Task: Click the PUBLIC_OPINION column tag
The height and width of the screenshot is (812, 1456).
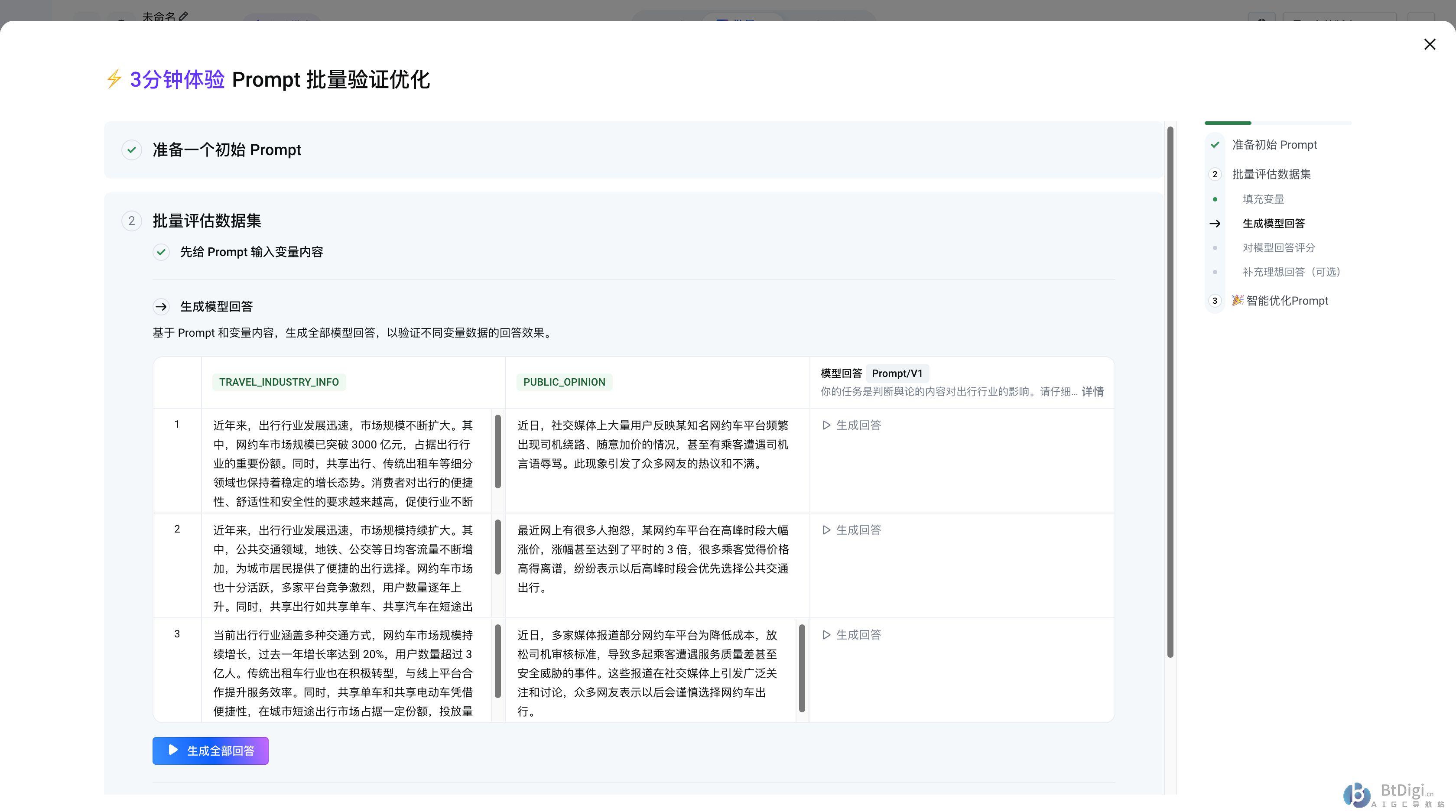Action: [x=564, y=382]
